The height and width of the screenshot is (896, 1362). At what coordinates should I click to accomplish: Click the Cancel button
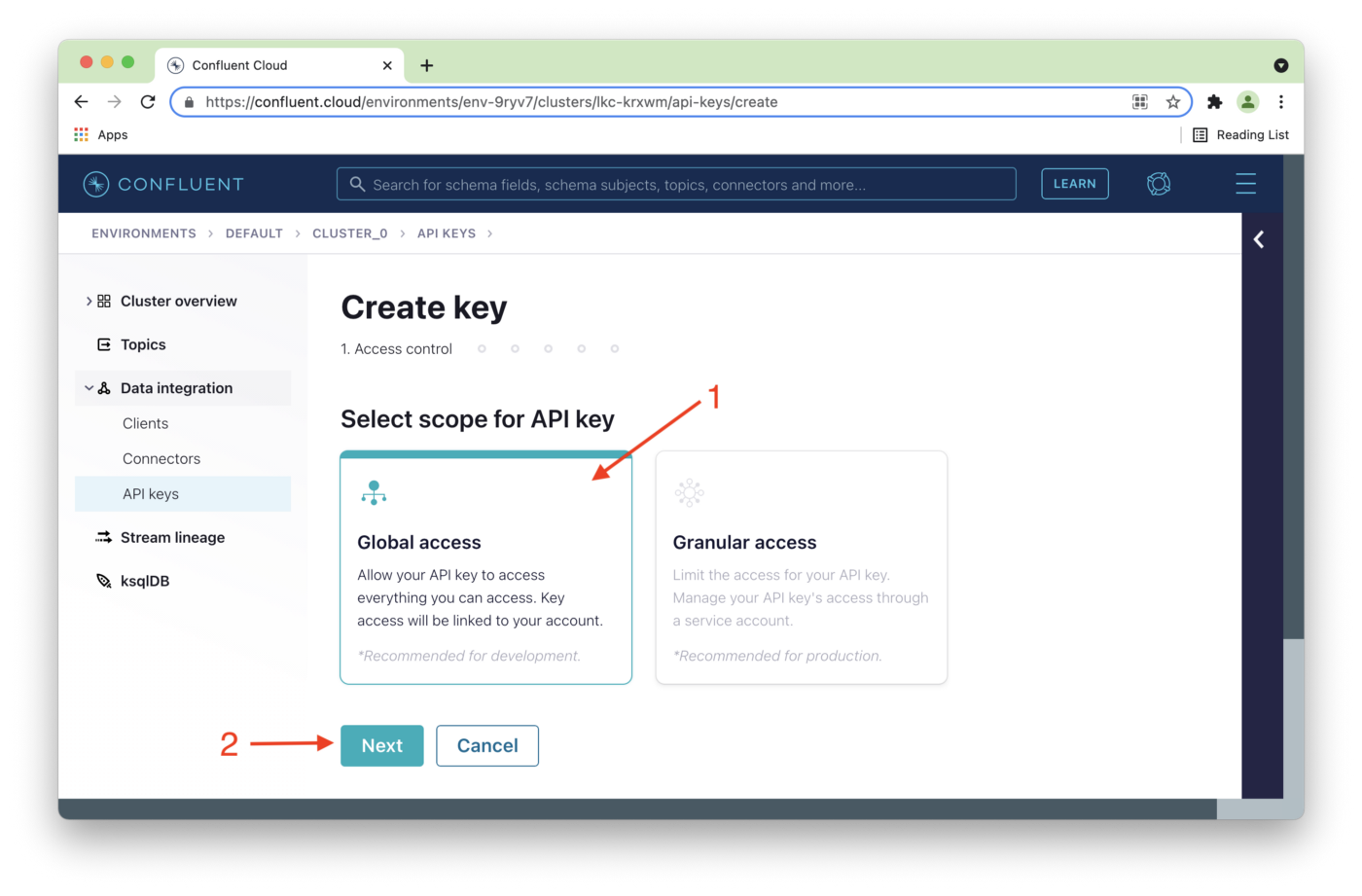(487, 745)
